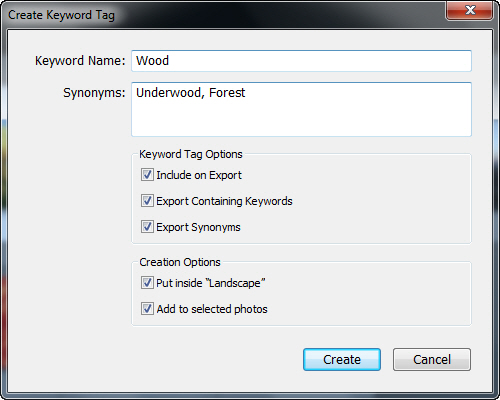Screen dimensions: 500x400
Task: Uncheck the Include on Export checkbox
Action: click(147, 175)
